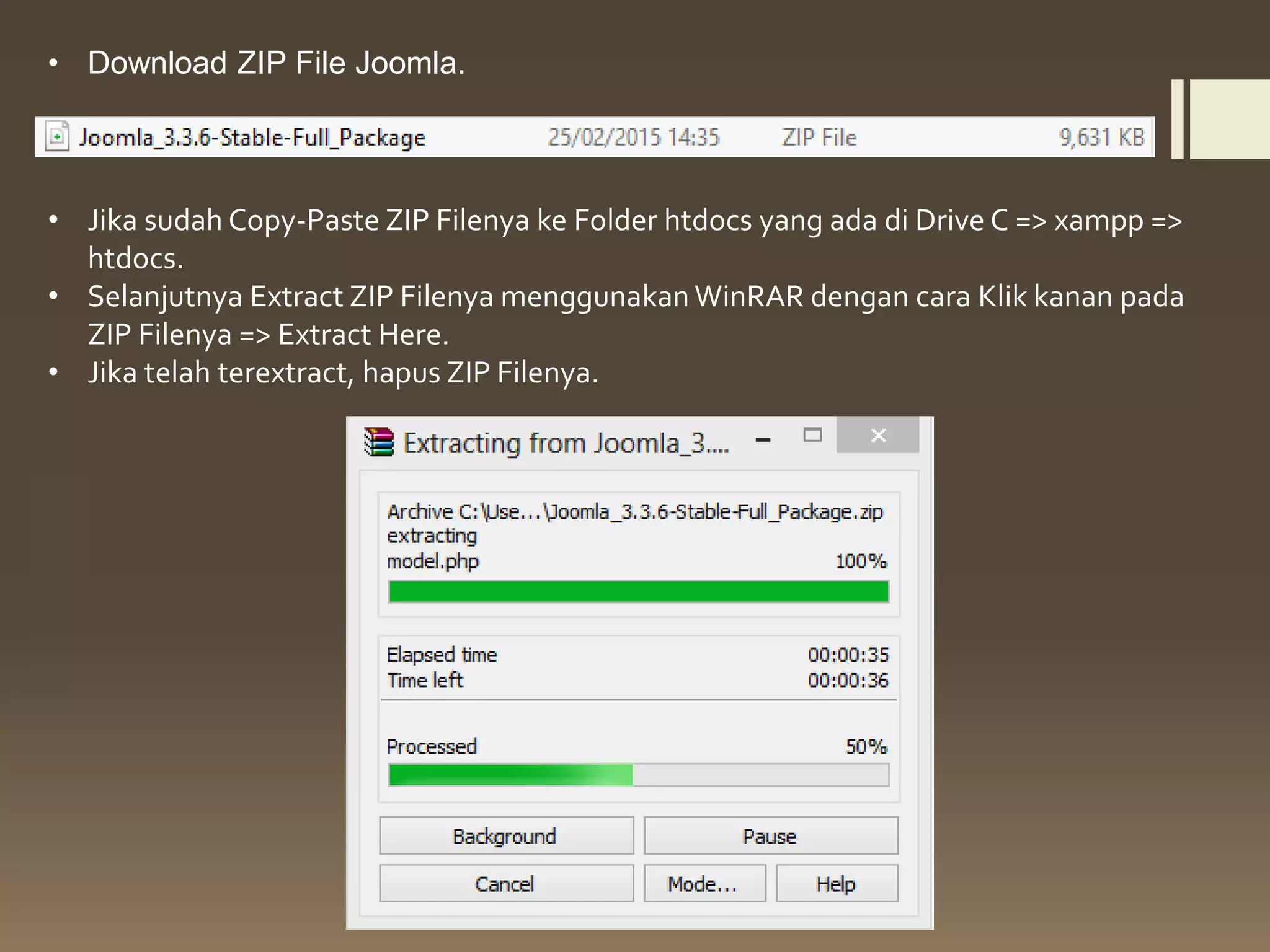Click the Download ZIP File Joomla heading
This screenshot has width=1270, height=952.
pos(277,63)
